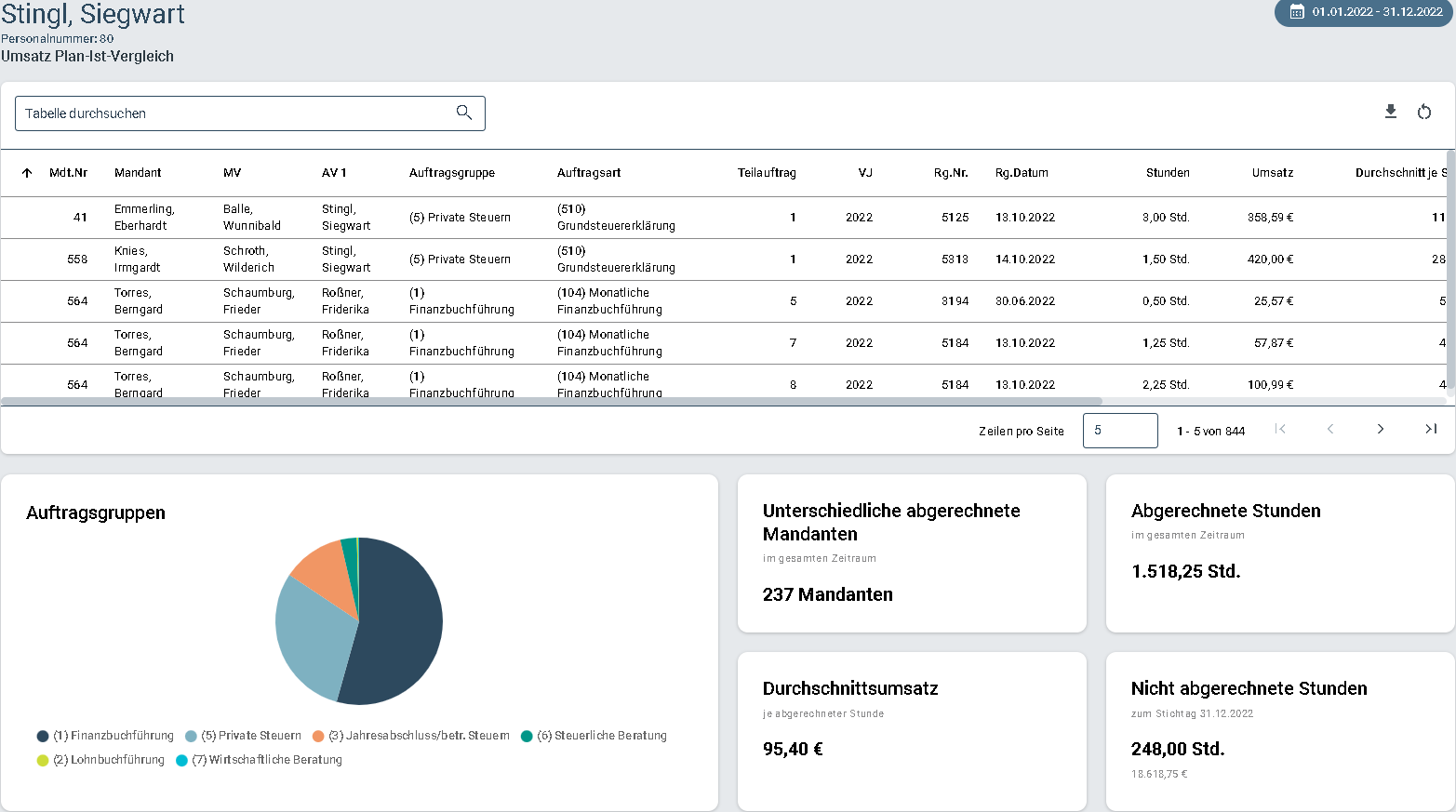Toggle Private Steuern legend entry

[x=244, y=736]
